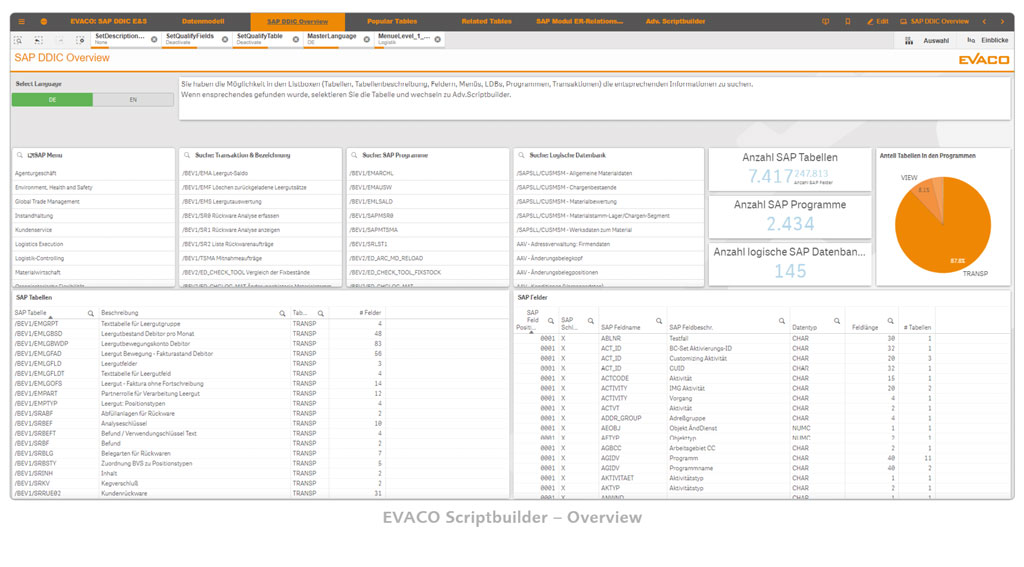Select field name 'ACTCODE' in SAP Felder
This screenshot has height=567, width=1024.
click(615, 378)
